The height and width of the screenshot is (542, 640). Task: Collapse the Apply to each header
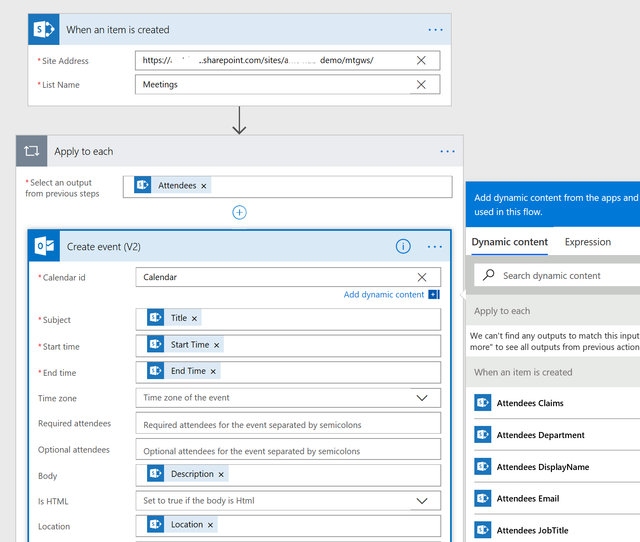click(240, 151)
